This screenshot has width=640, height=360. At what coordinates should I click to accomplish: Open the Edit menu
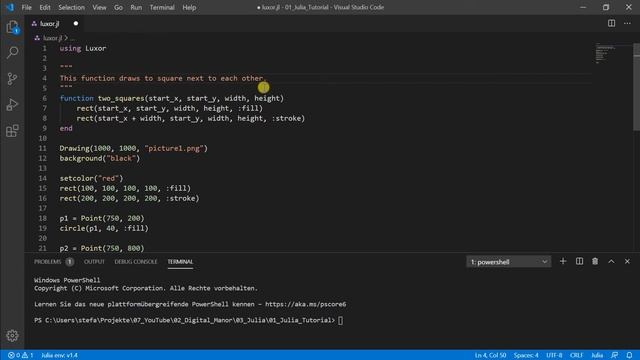pyautogui.click(x=45, y=7)
